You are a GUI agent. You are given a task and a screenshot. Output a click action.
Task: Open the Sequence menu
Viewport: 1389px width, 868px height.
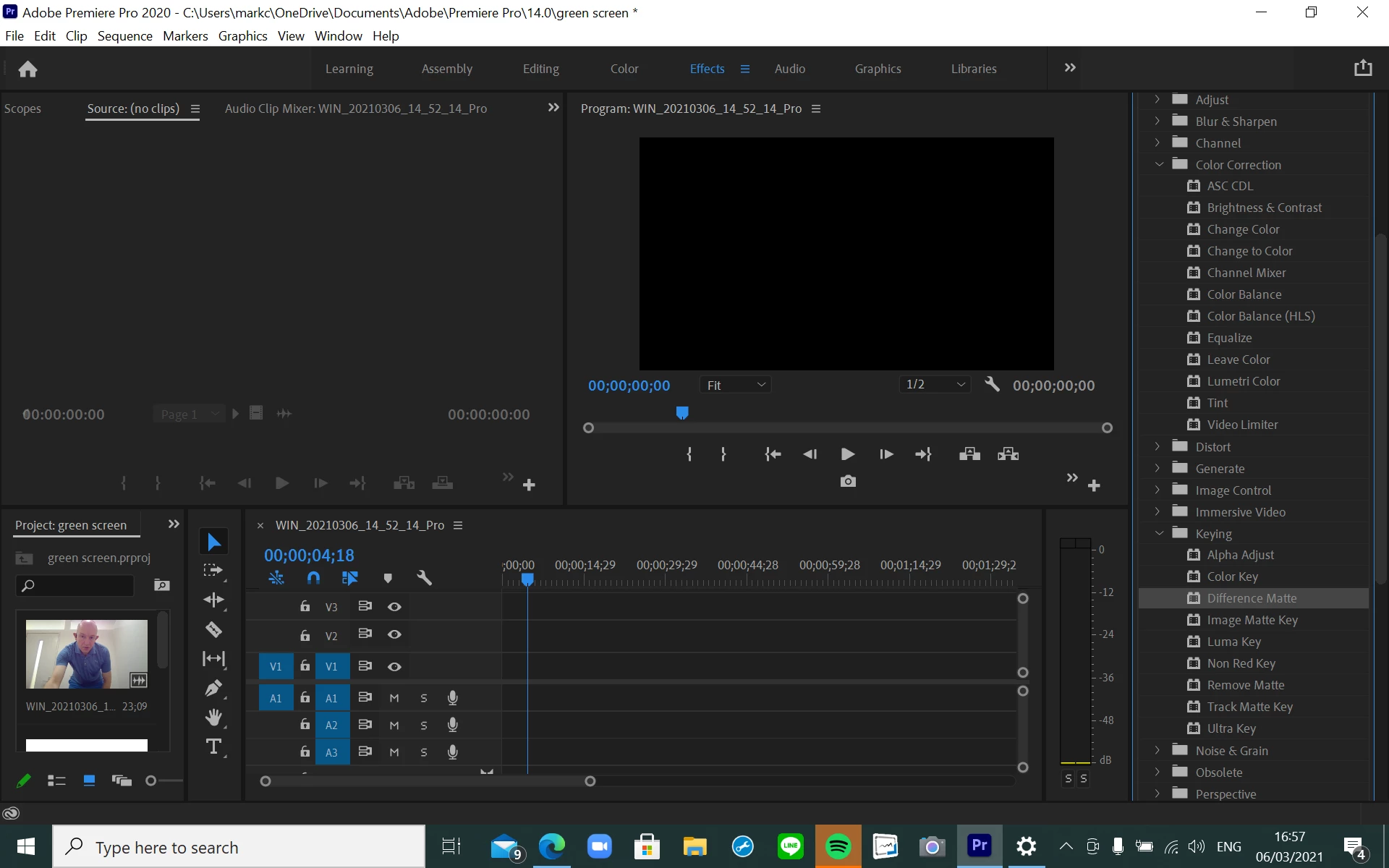pyautogui.click(x=124, y=36)
